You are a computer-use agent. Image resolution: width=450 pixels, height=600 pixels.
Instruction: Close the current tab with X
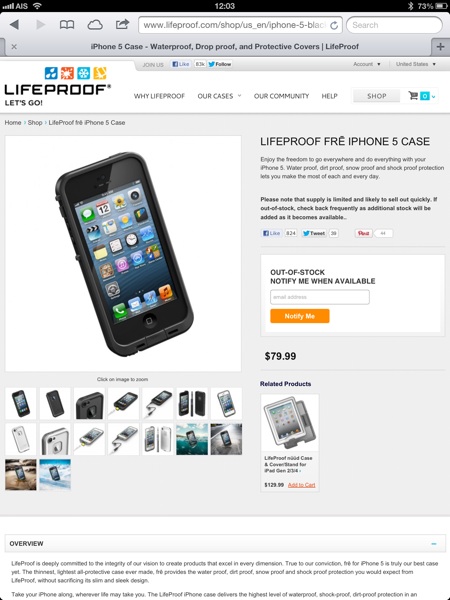(x=14, y=47)
